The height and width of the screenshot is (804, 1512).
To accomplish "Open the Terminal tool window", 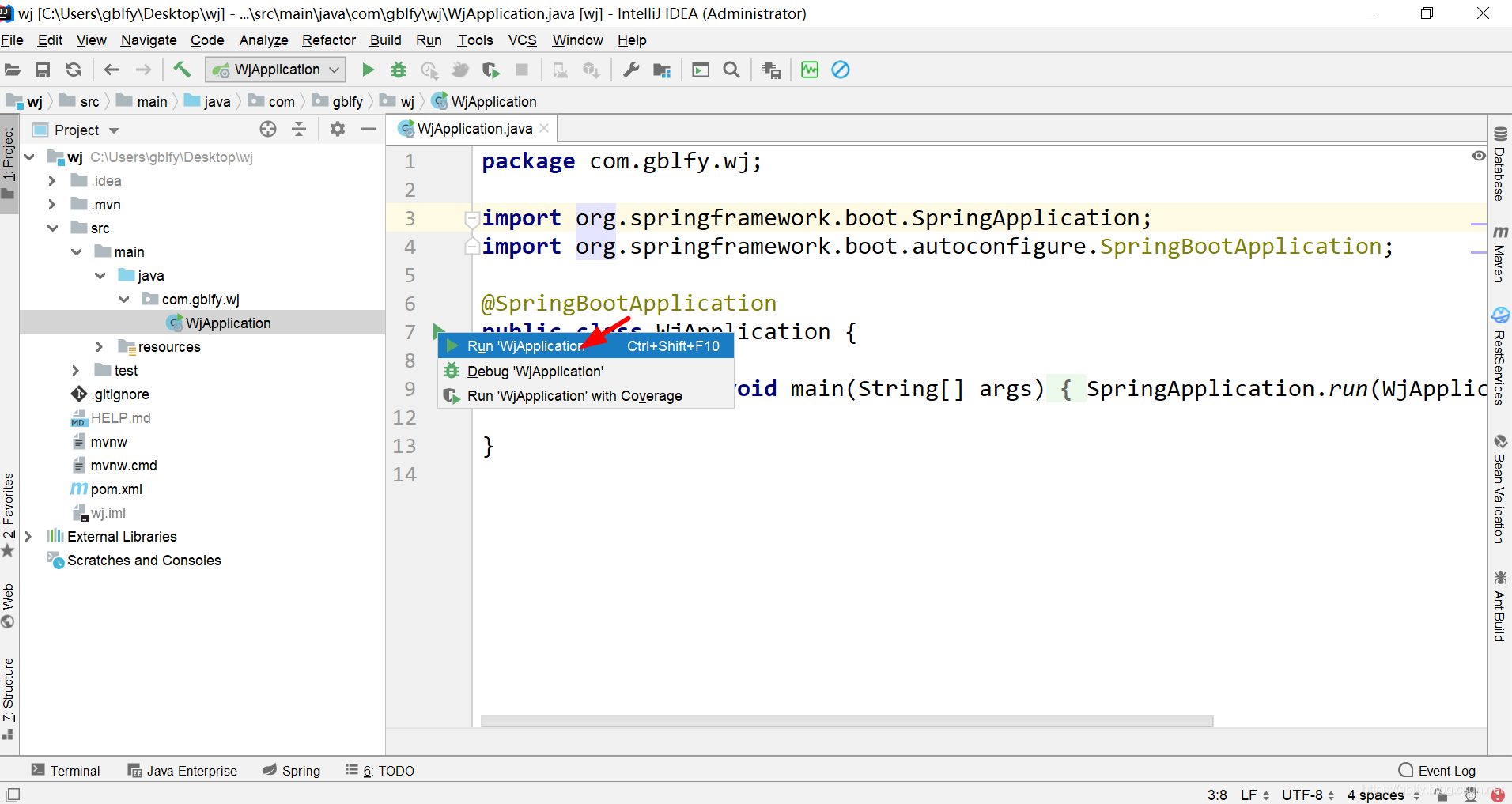I will [66, 771].
